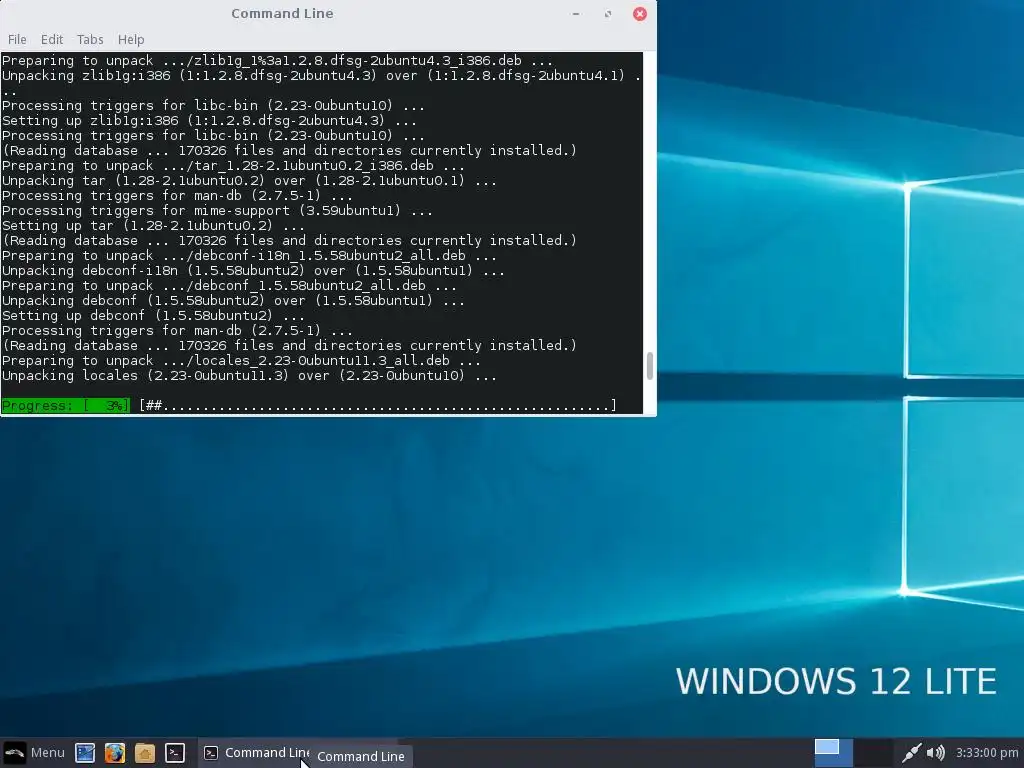Open the network connection tray icon
The width and height of the screenshot is (1024, 768).
tap(911, 752)
